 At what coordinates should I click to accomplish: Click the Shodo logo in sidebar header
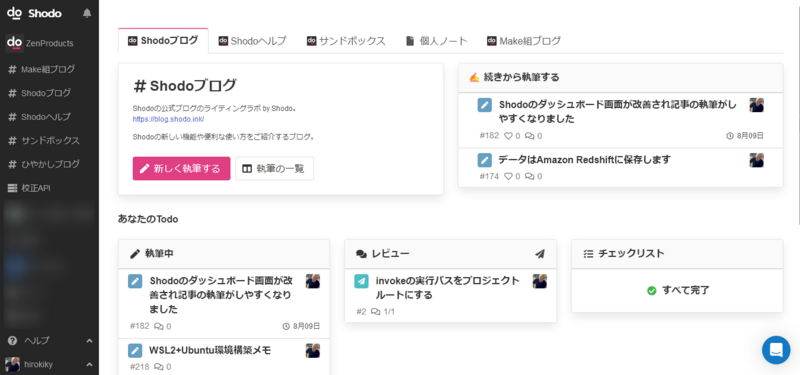pyautogui.click(x=34, y=13)
